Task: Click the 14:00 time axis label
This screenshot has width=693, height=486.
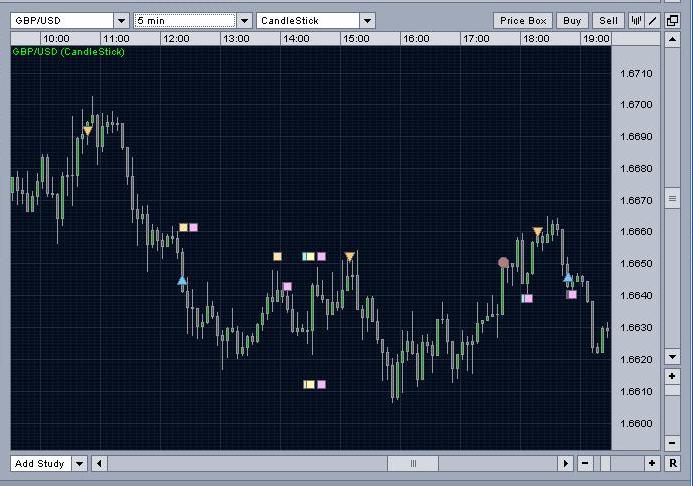Action: click(x=296, y=39)
